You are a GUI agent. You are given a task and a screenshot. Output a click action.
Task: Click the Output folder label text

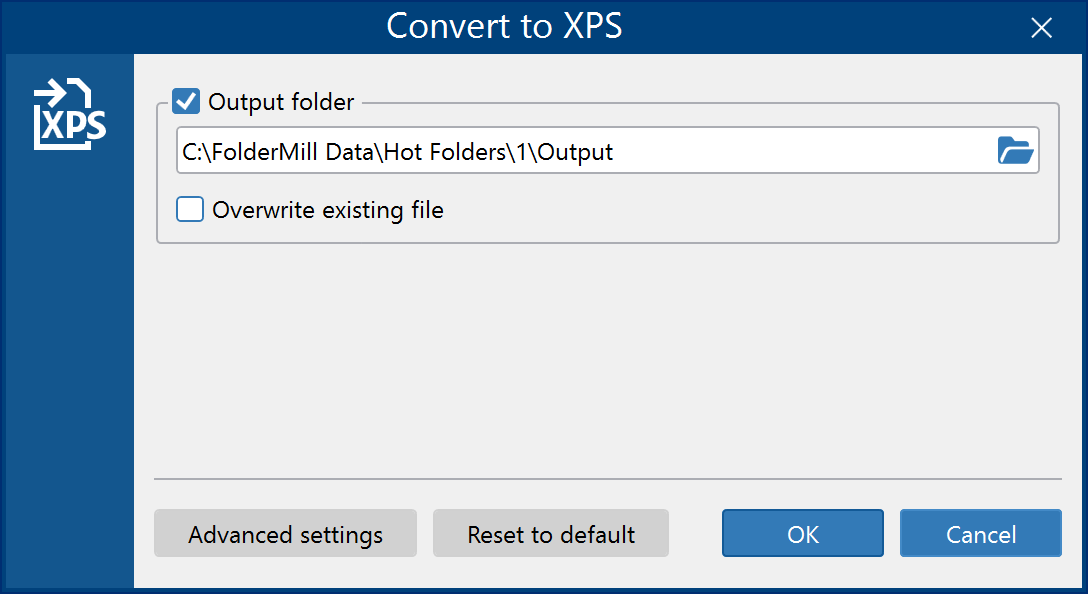[x=281, y=102]
